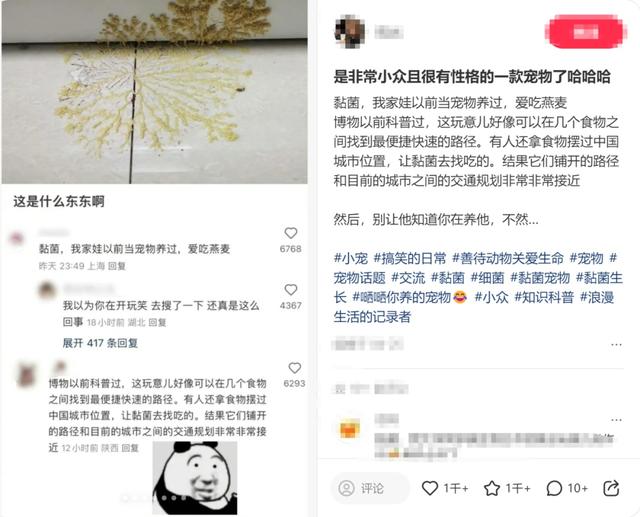Like the comment with 6293 likes
Image resolution: width=640 pixels, height=517 pixels.
pos(295,368)
